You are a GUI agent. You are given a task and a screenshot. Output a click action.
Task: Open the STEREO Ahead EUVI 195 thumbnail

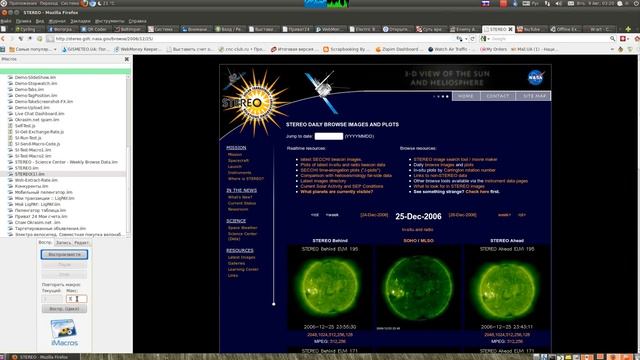507,287
